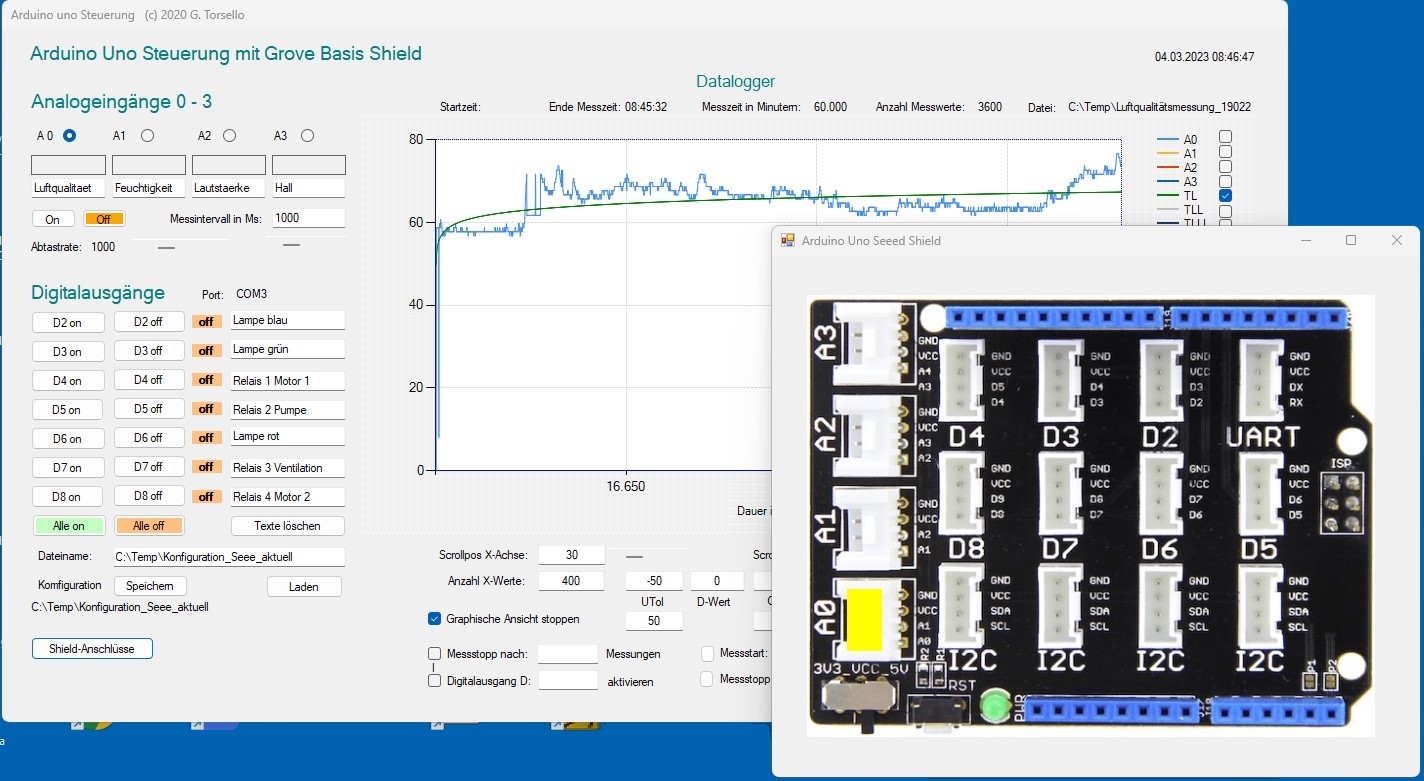Screen dimensions: 1424x781
Task: Click the 'Texte löschen' button
Action: point(288,525)
